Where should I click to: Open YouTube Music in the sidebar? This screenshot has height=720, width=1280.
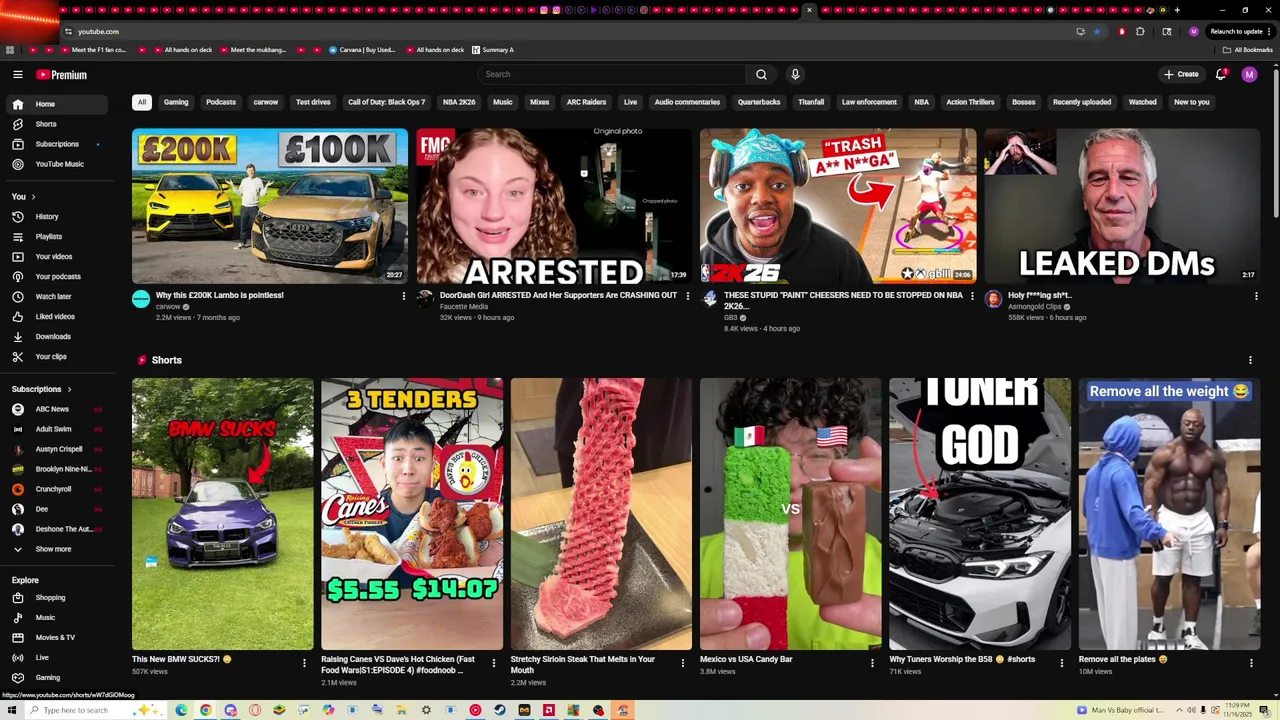(x=58, y=164)
